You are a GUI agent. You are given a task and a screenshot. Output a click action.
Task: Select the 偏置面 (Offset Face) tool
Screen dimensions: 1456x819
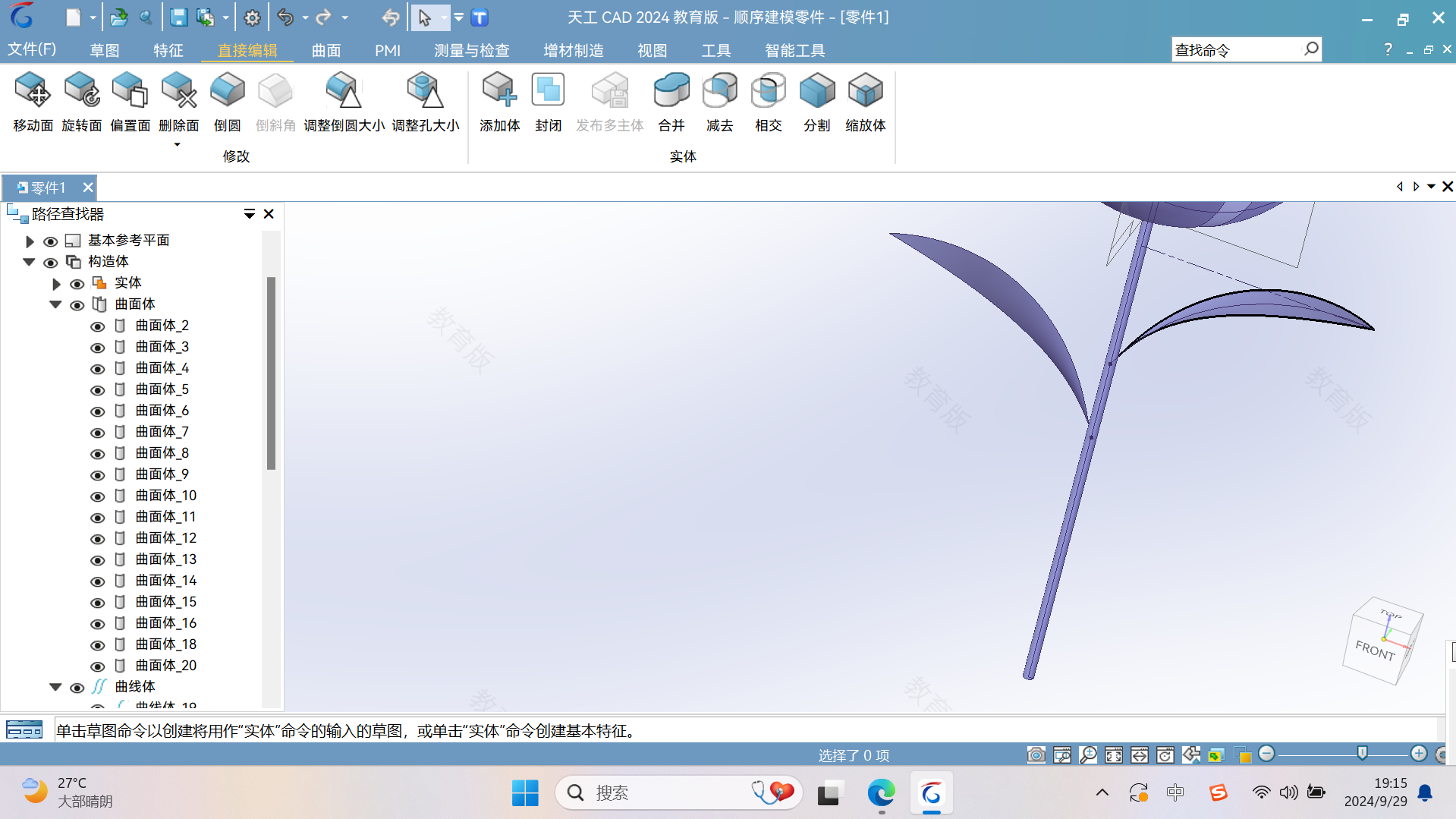(130, 102)
